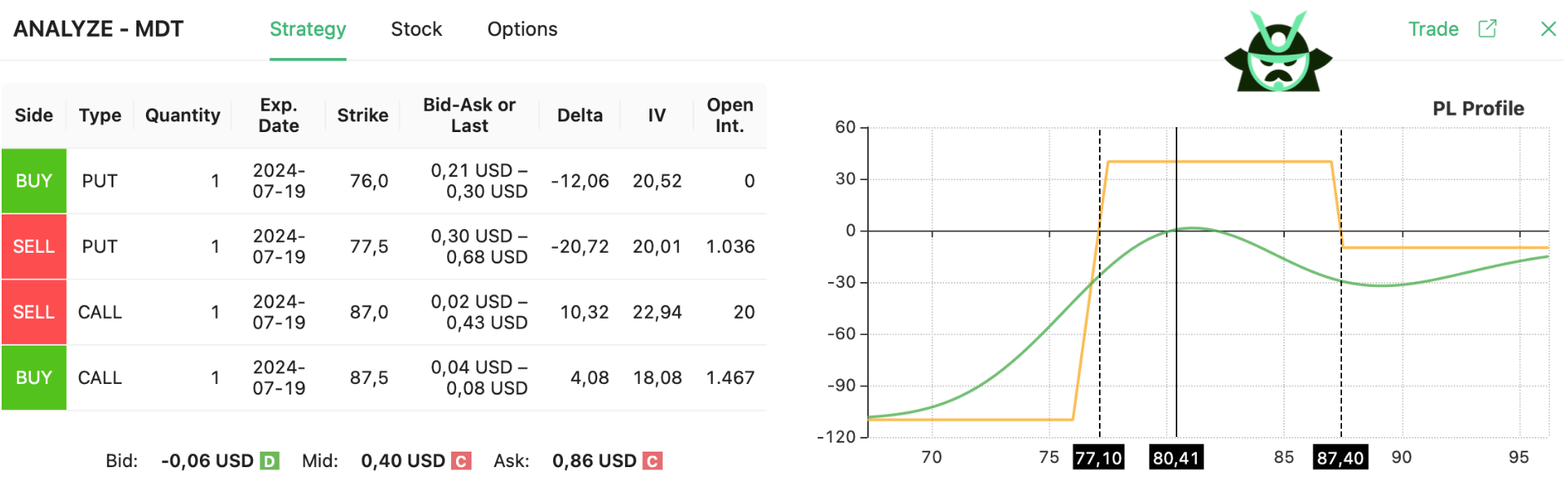Click the Open Int. column header
Viewport: 1568px width, 494px height.
pos(729,116)
